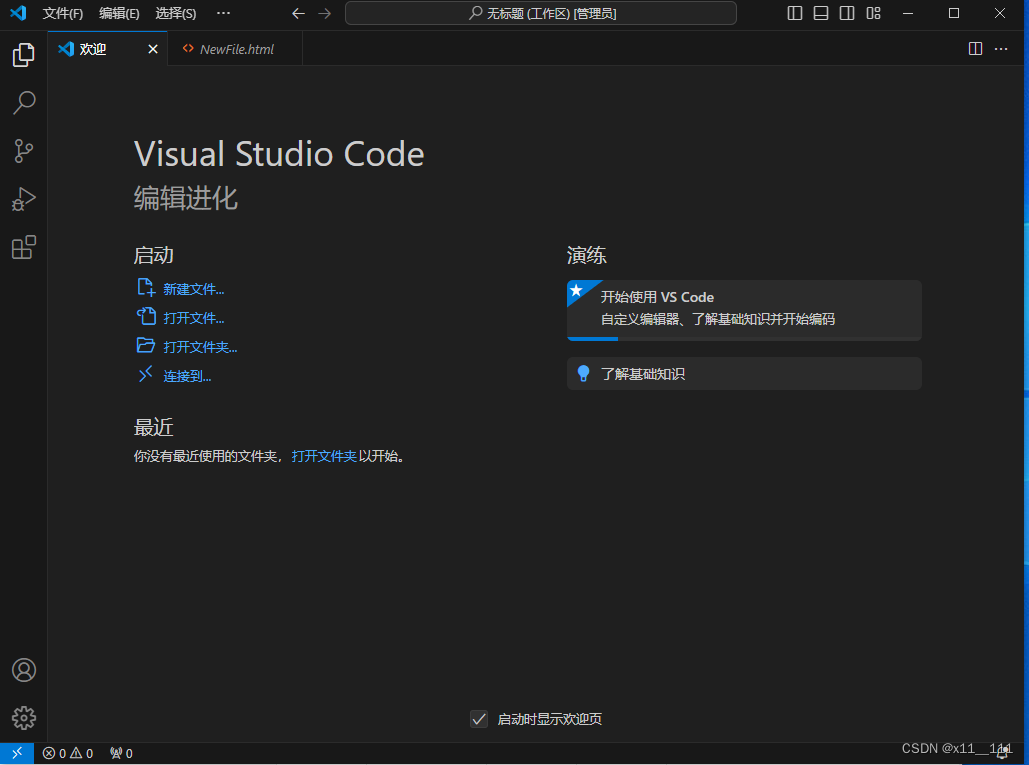Viewport: 1029px width, 765px height.
Task: Go forward using the right arrow
Action: [x=325, y=13]
